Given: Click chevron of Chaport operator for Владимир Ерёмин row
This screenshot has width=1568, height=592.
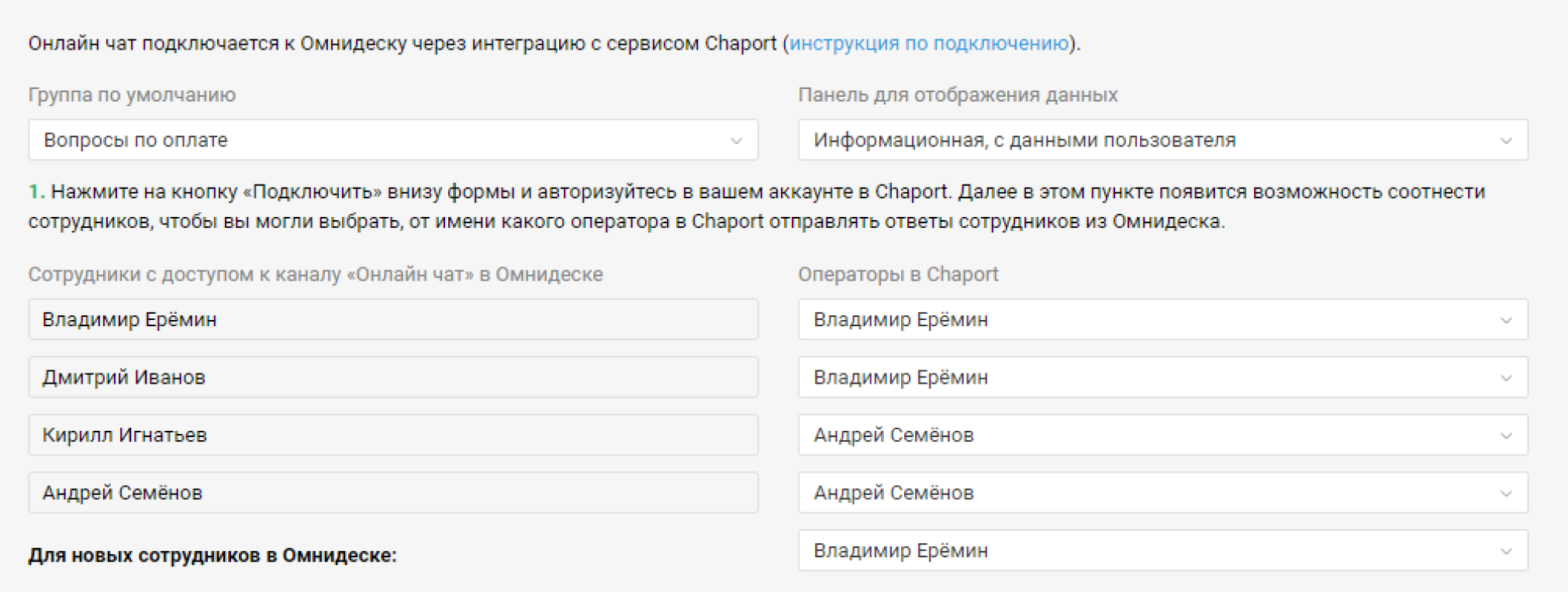Looking at the screenshot, I should click(x=1506, y=320).
